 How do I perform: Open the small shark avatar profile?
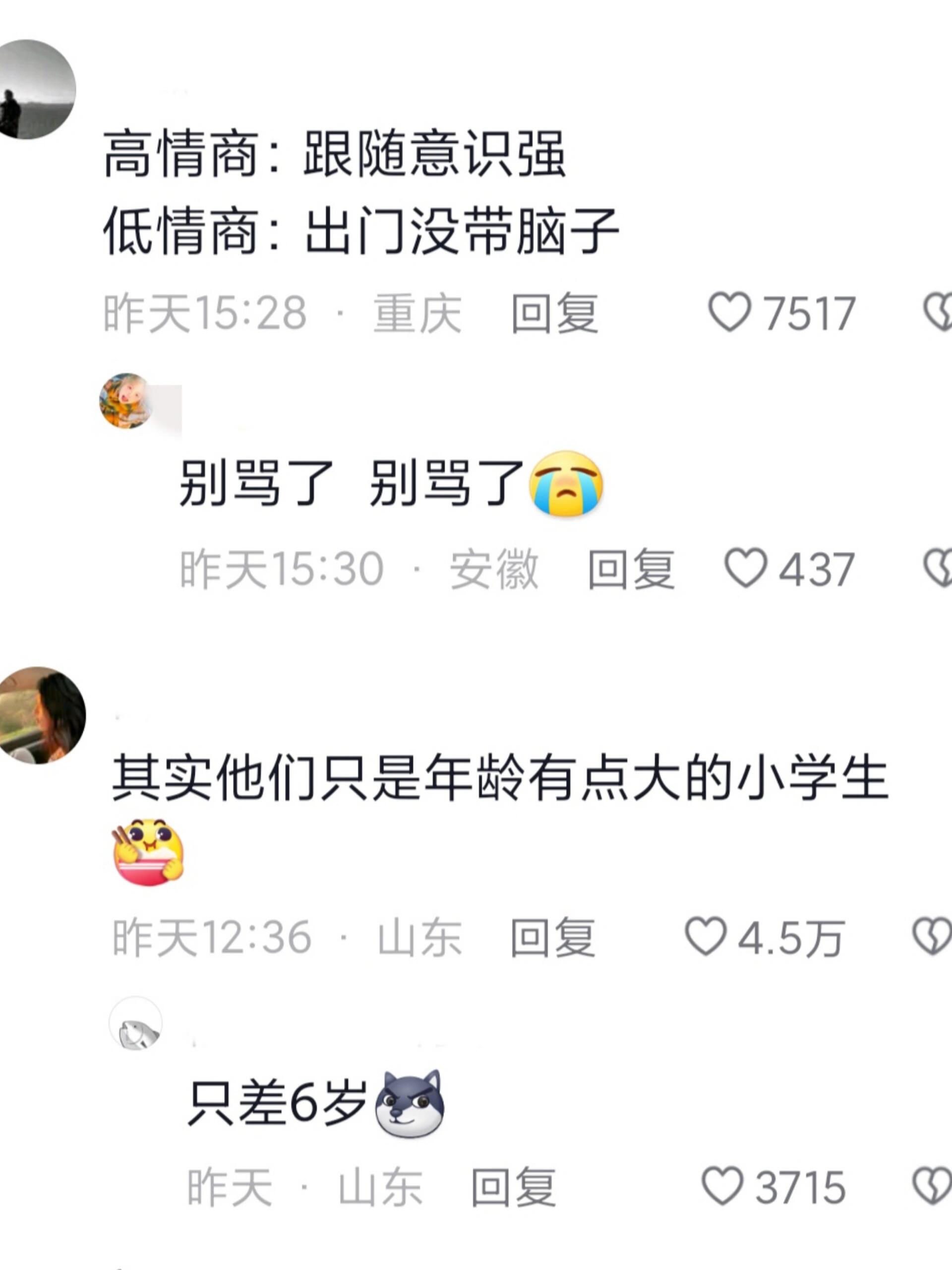click(135, 1024)
